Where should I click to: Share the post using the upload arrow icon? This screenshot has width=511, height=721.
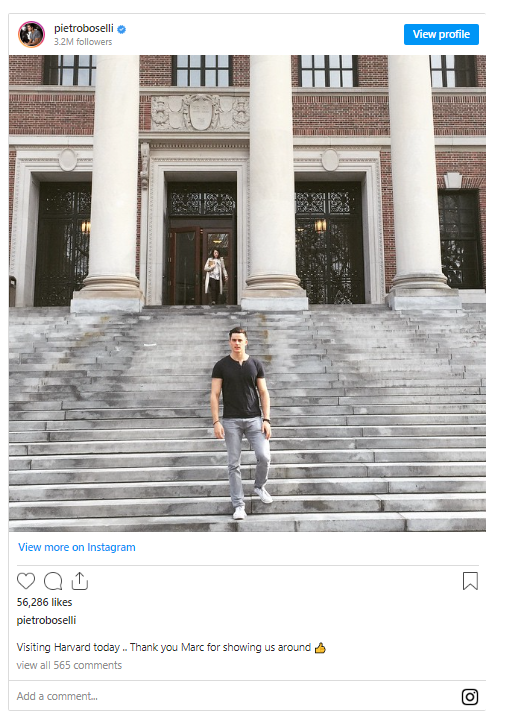(x=80, y=581)
